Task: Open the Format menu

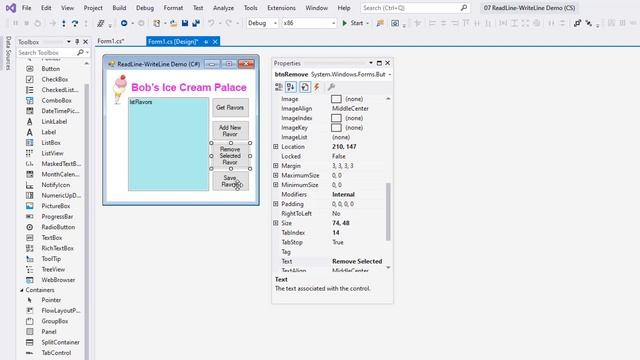Action: 173,8
